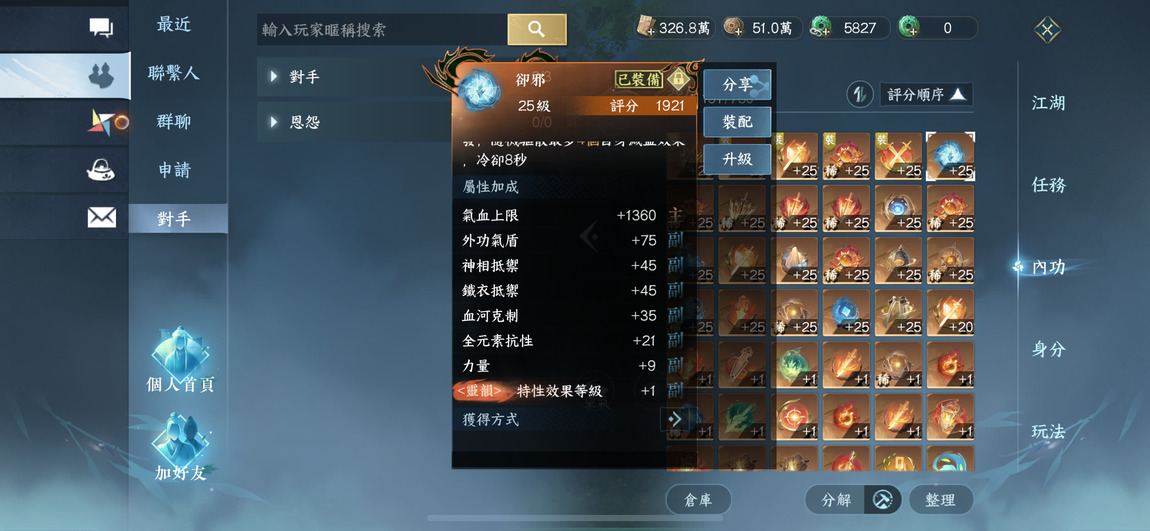Select the teapot icon in left sidebar
This screenshot has width=1150, height=531.
pyautogui.click(x=100, y=171)
